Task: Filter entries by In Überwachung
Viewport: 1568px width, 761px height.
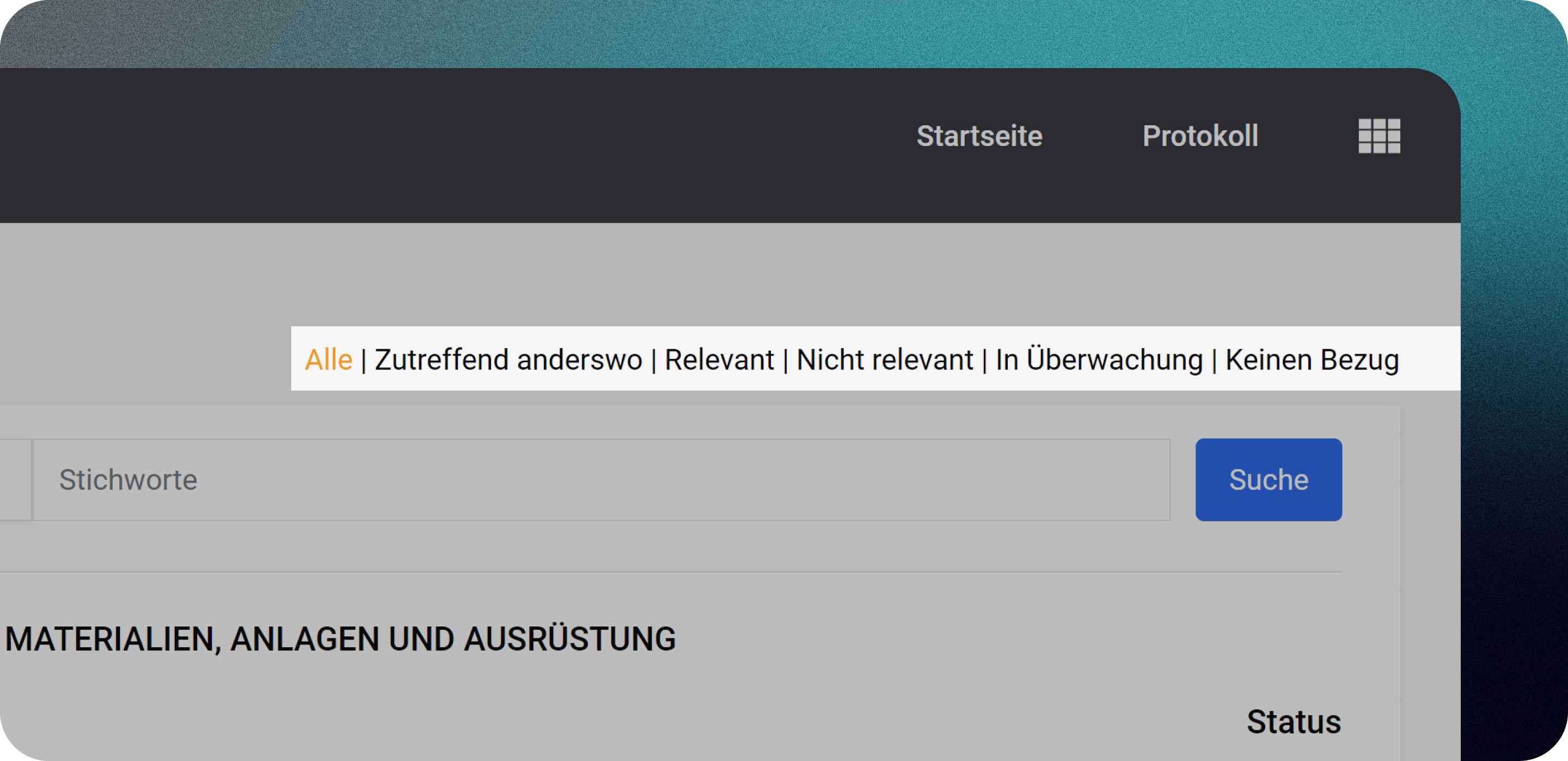Action: 1099,359
